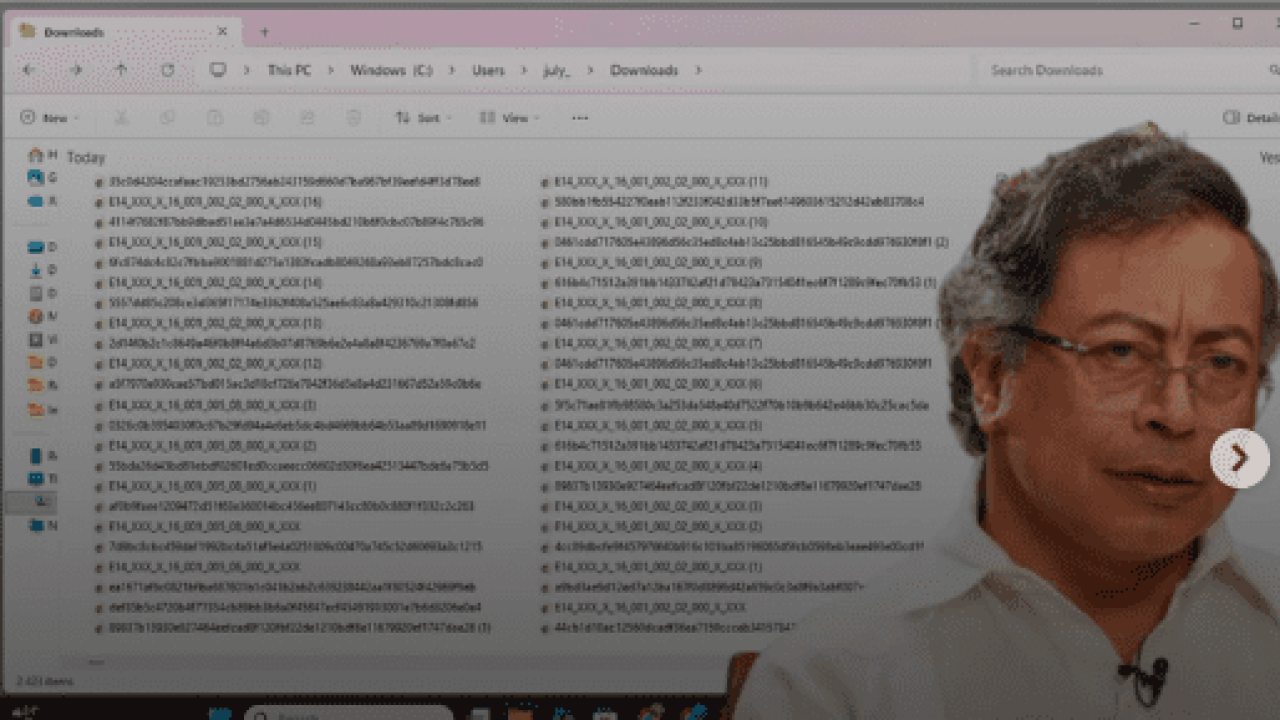Viewport: 1280px width, 720px height.
Task: Go back using the back arrow
Action: [x=28, y=70]
